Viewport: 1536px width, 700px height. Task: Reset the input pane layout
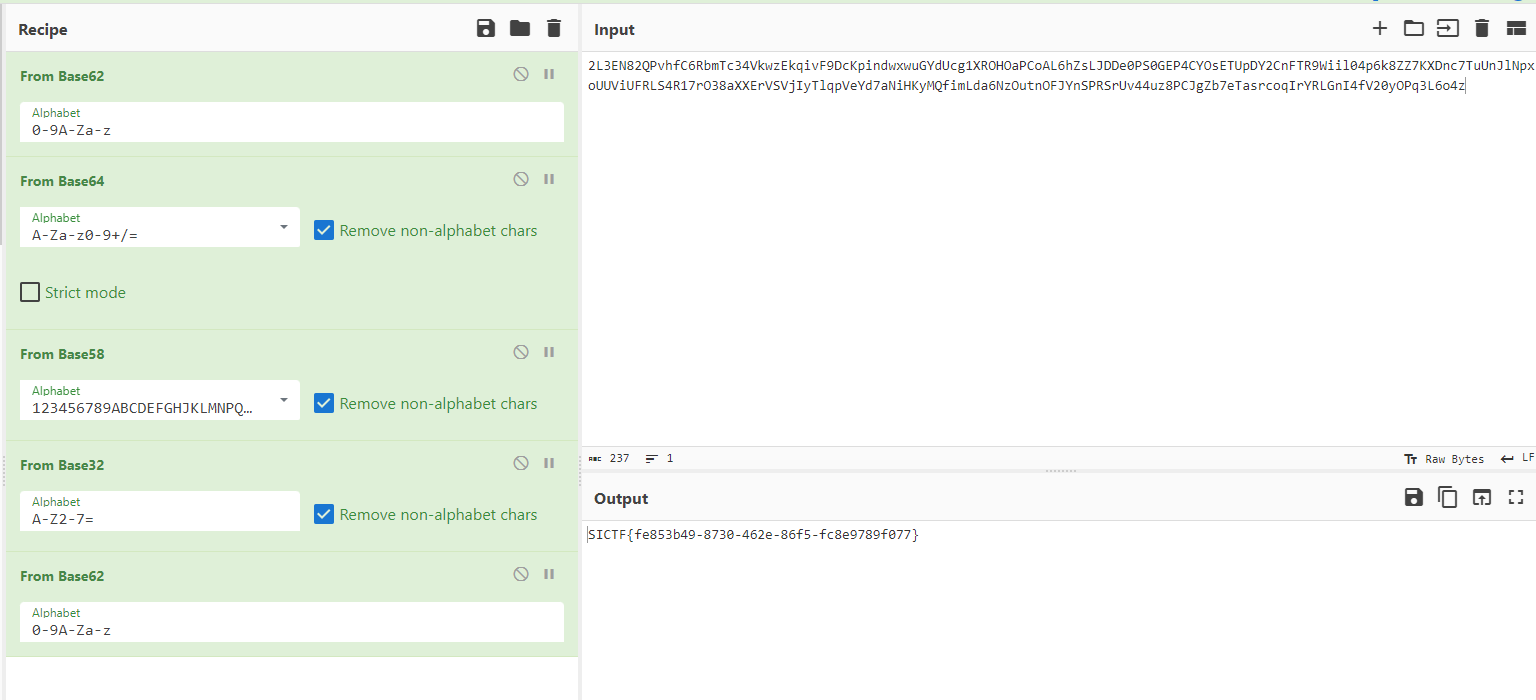pos(1516,29)
